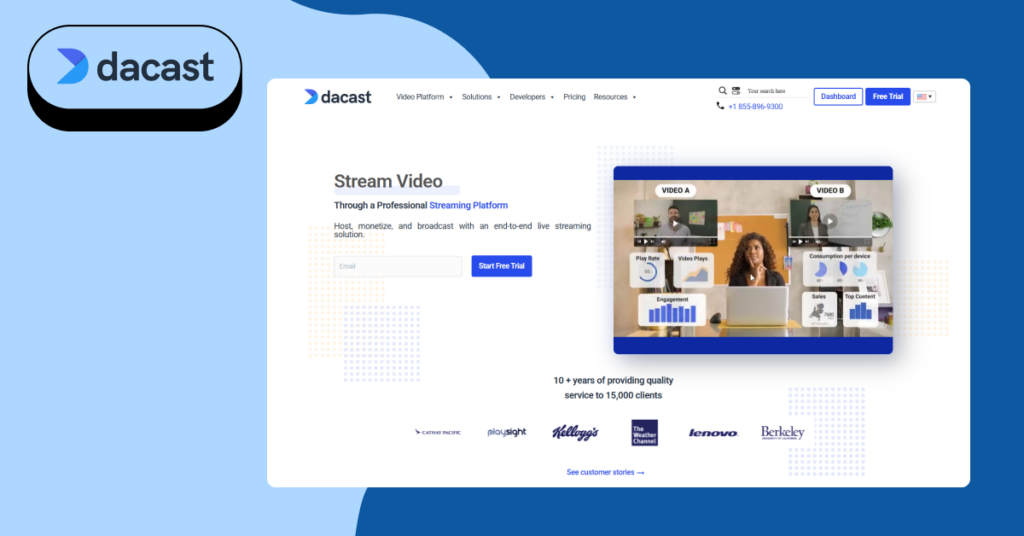Image resolution: width=1024 pixels, height=536 pixels.
Task: Expand the Video Platform menu
Action: pyautogui.click(x=424, y=97)
